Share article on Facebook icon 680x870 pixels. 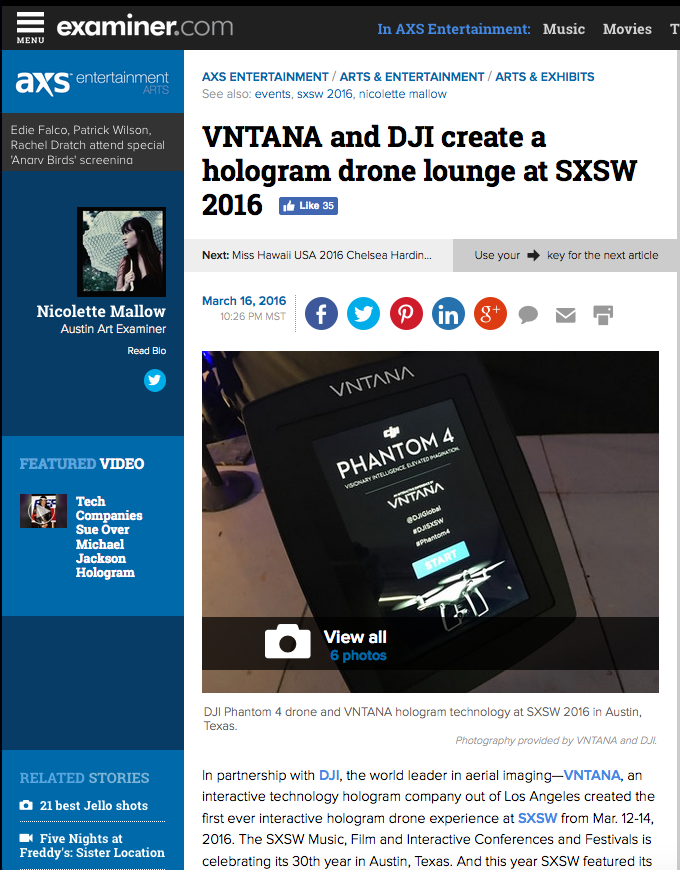coord(321,314)
